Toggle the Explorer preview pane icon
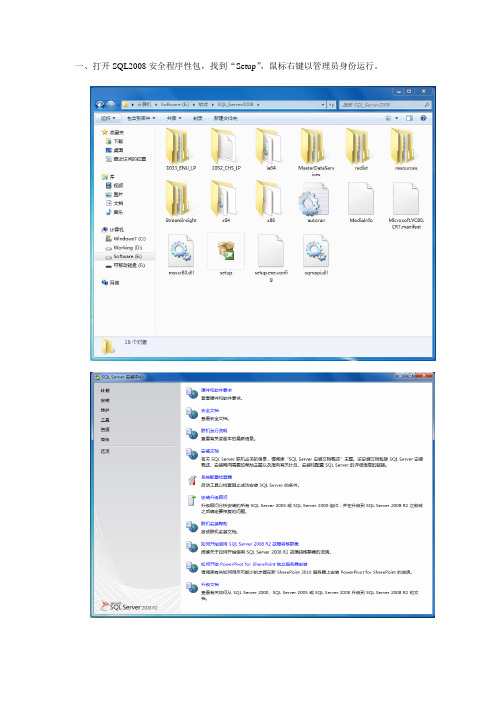Screen dimensions: 496x702 (409, 118)
